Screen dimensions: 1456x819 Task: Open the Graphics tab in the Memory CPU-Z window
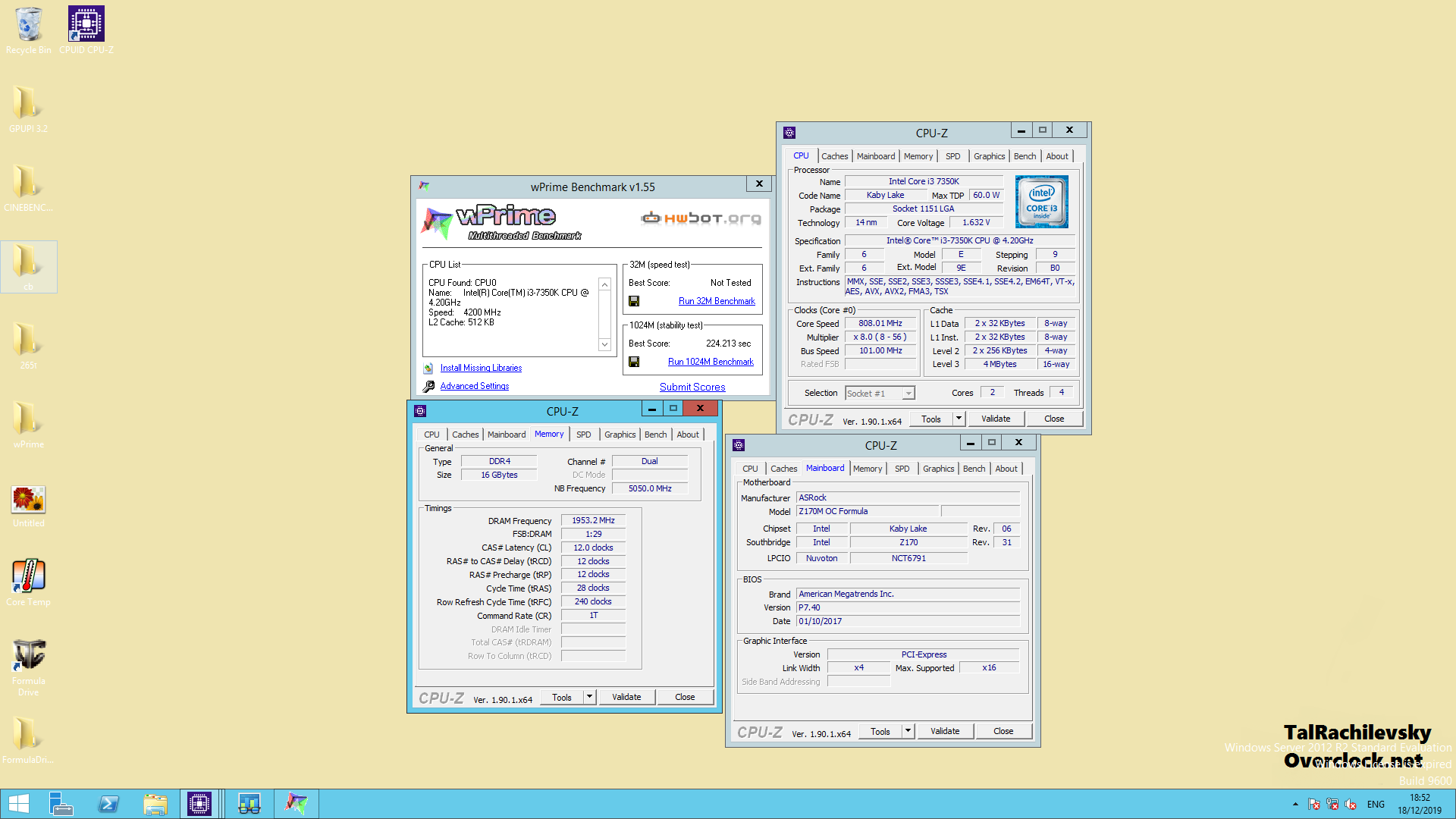620,435
